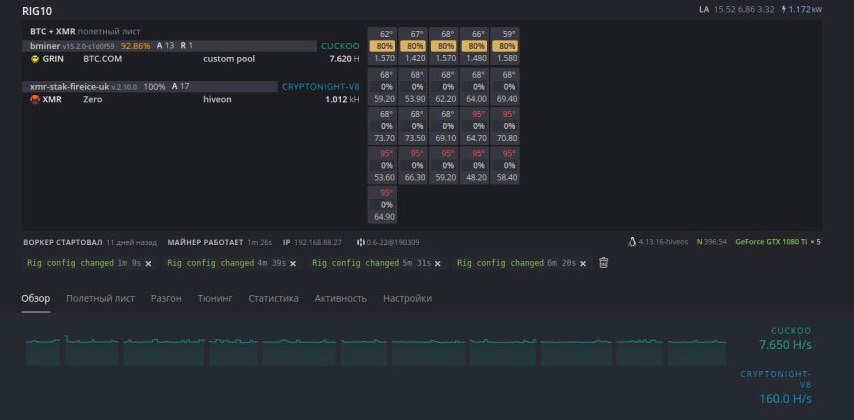The image size is (854, 420).
Task: Click the GRIN coin icon
Action: tap(35, 59)
